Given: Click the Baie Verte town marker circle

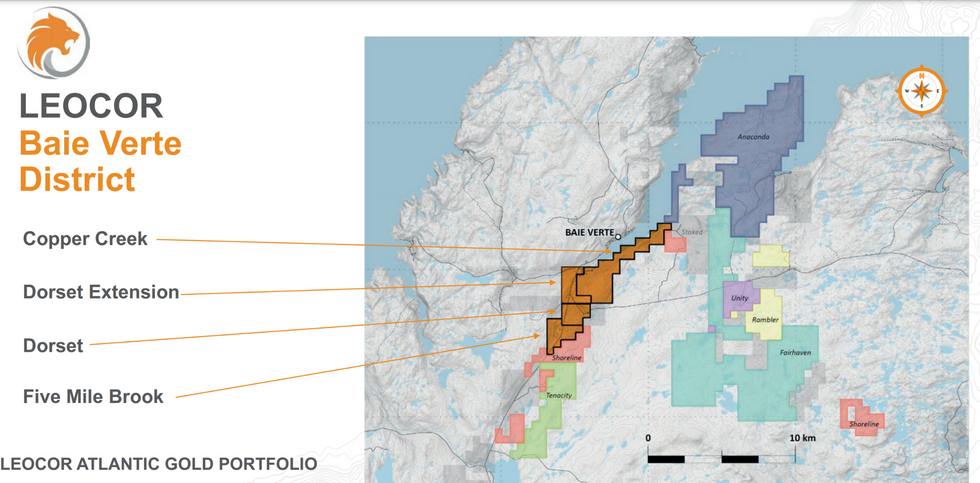Looking at the screenshot, I should pos(618,237).
